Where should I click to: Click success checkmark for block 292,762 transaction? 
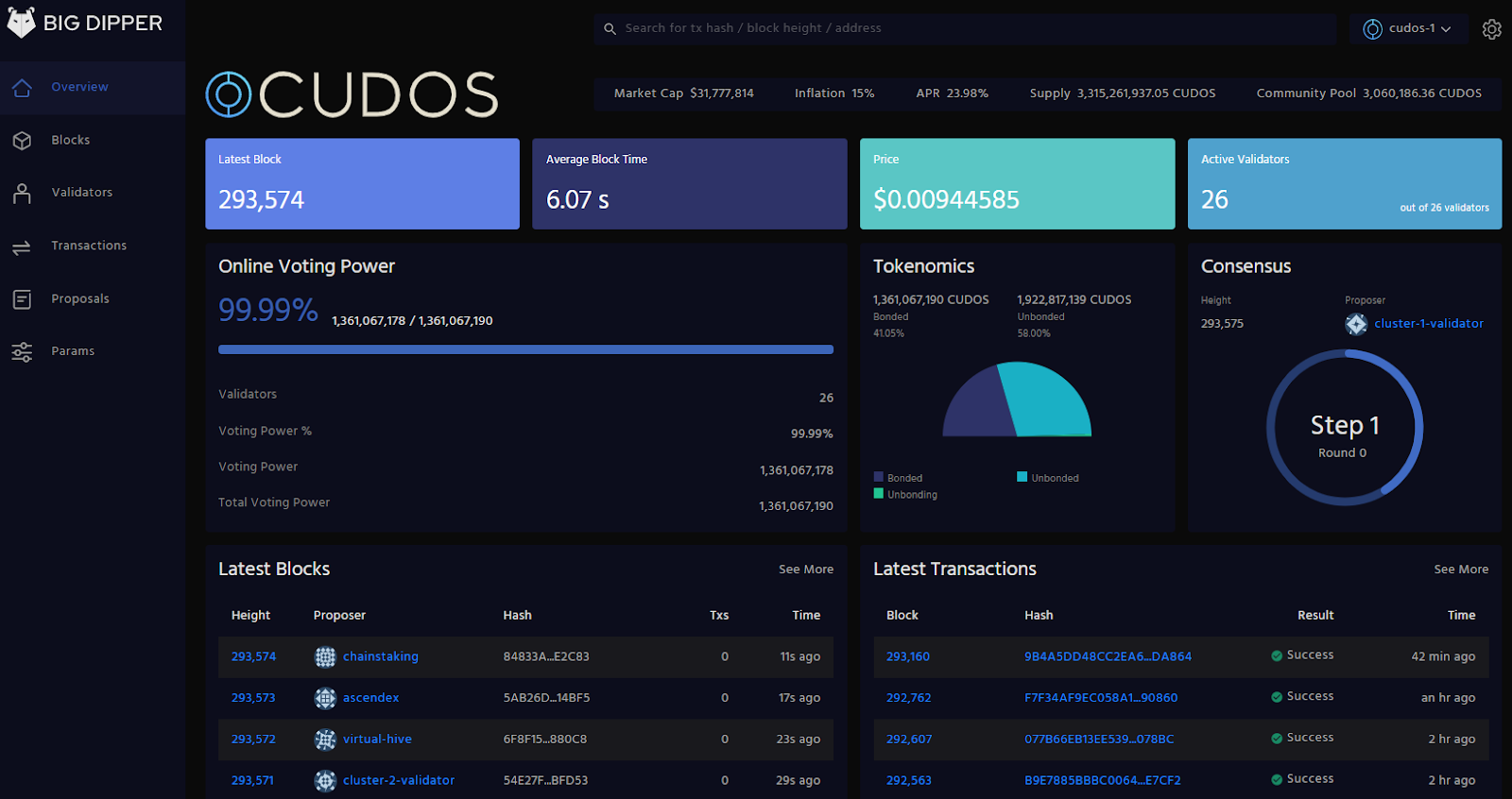click(x=1277, y=697)
